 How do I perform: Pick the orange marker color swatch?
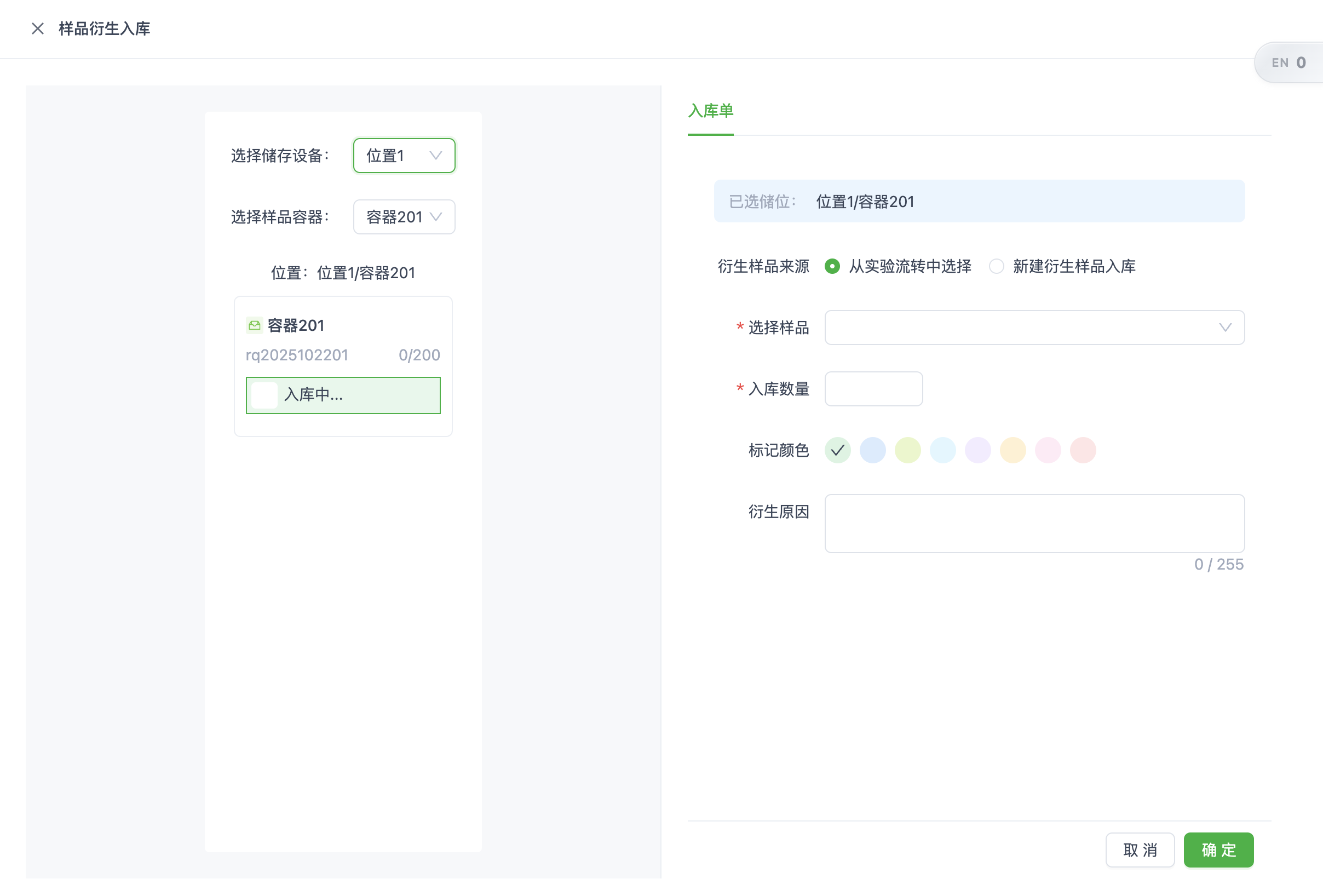click(x=1013, y=450)
